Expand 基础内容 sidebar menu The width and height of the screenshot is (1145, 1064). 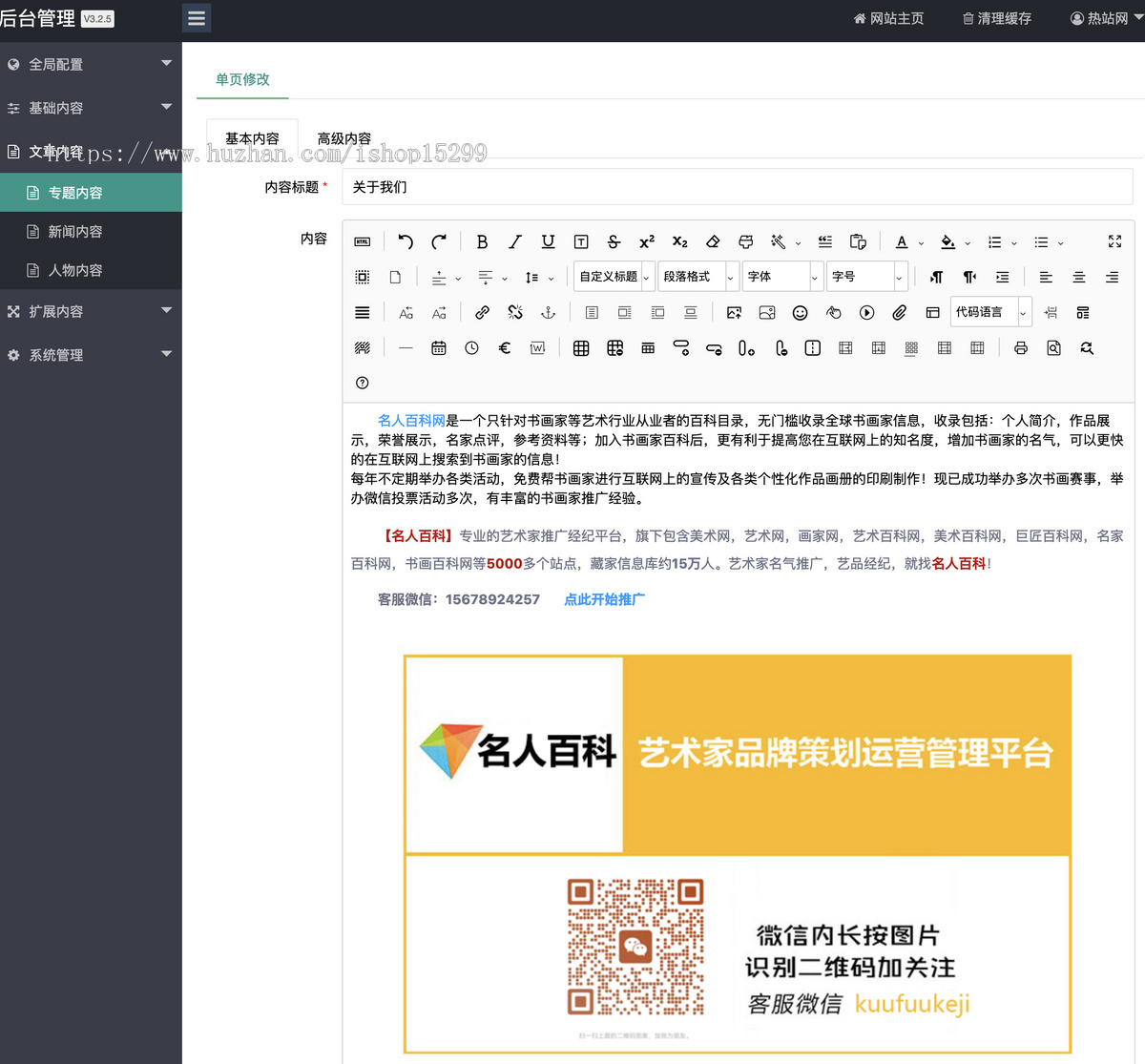coord(91,108)
